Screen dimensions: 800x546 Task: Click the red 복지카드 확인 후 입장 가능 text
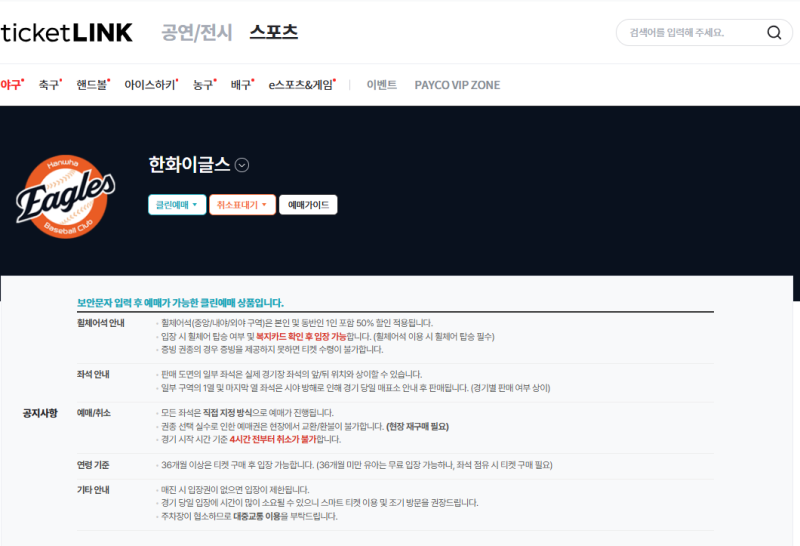point(301,337)
